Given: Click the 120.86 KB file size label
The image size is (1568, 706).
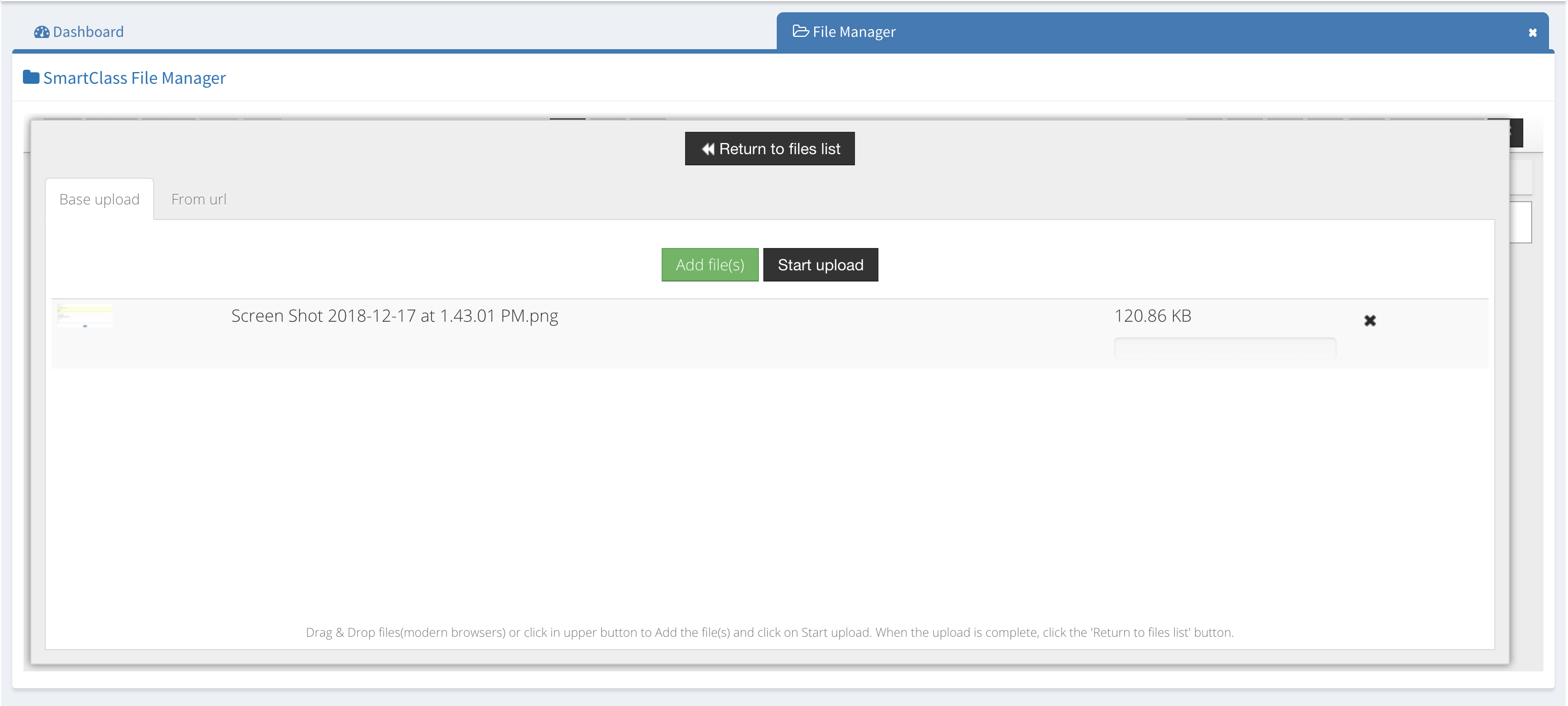Looking at the screenshot, I should tap(1152, 316).
